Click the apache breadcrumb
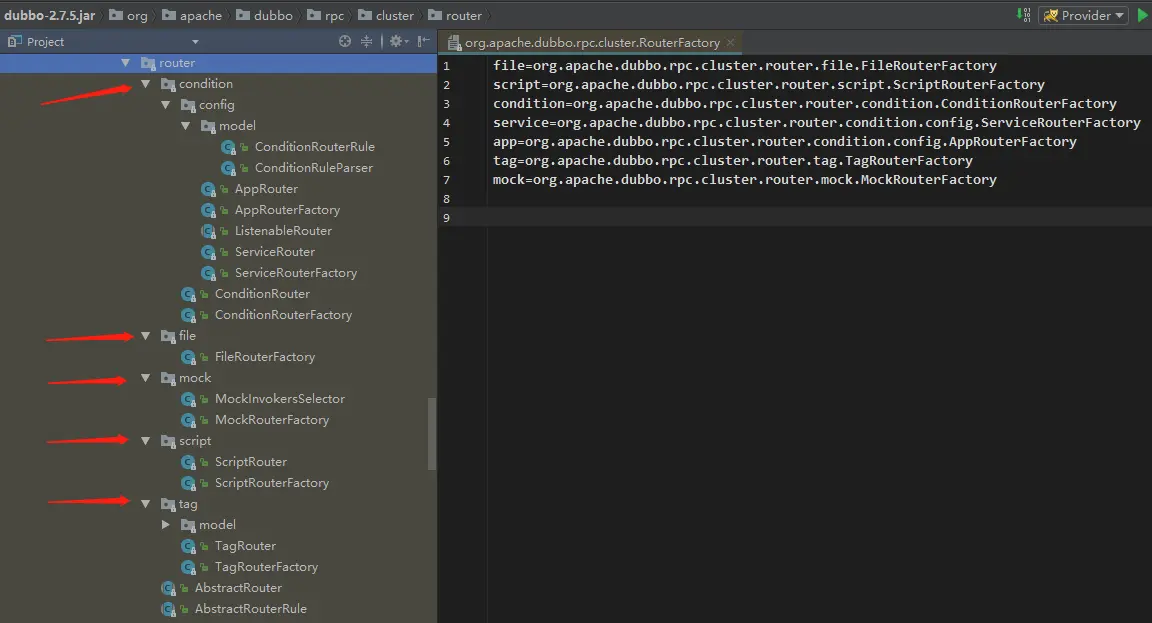The width and height of the screenshot is (1152, 623). (192, 15)
